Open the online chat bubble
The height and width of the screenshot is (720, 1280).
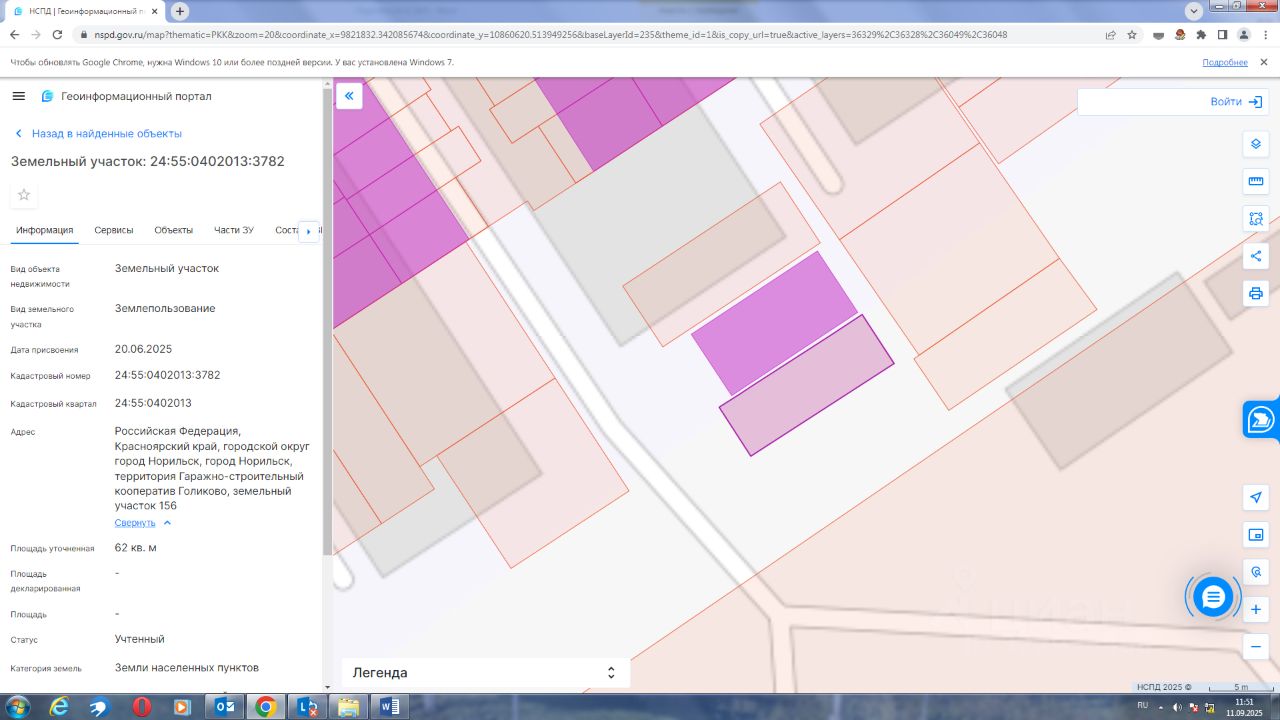pos(1213,597)
